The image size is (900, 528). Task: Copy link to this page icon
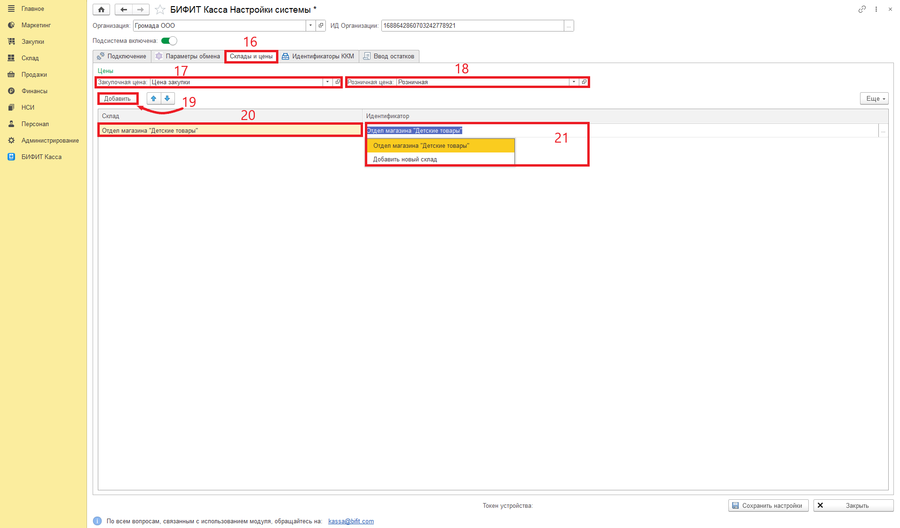tap(862, 9)
